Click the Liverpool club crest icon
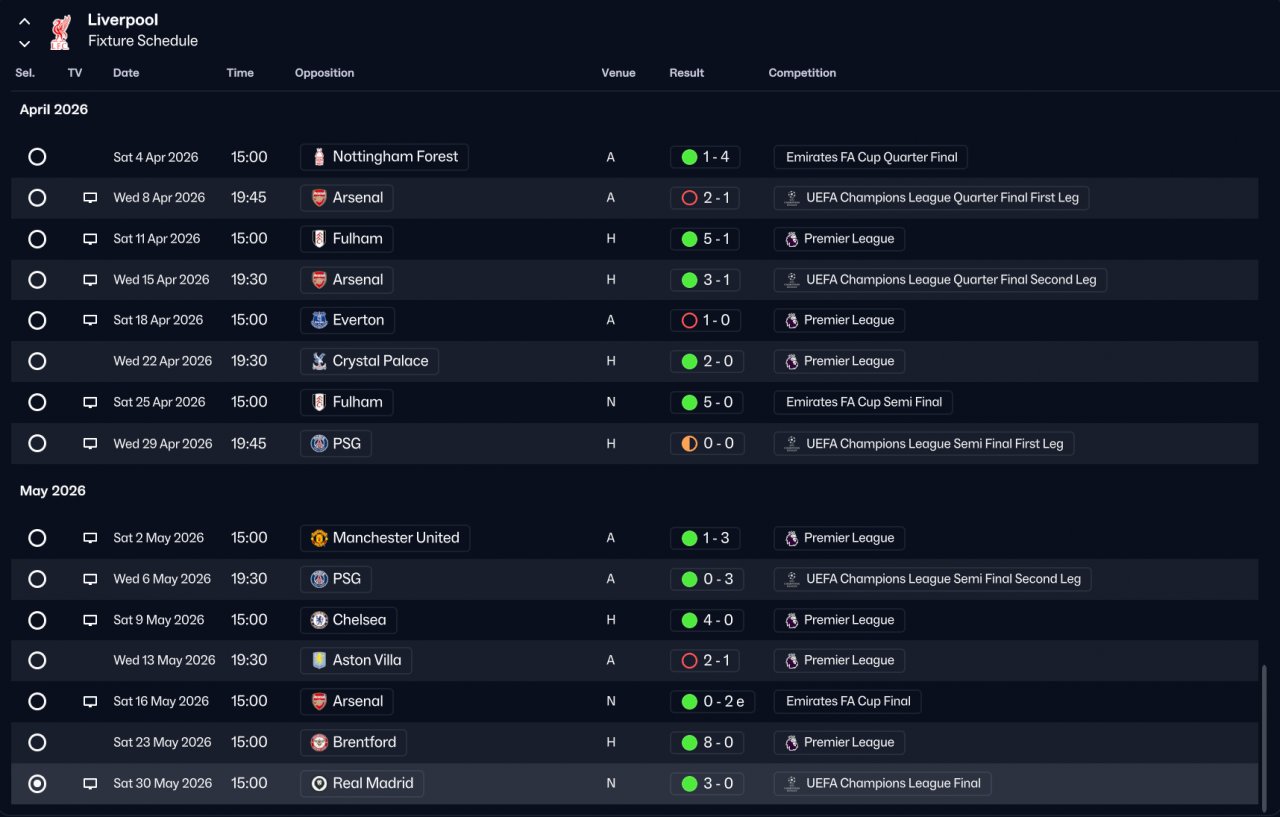 (x=61, y=31)
